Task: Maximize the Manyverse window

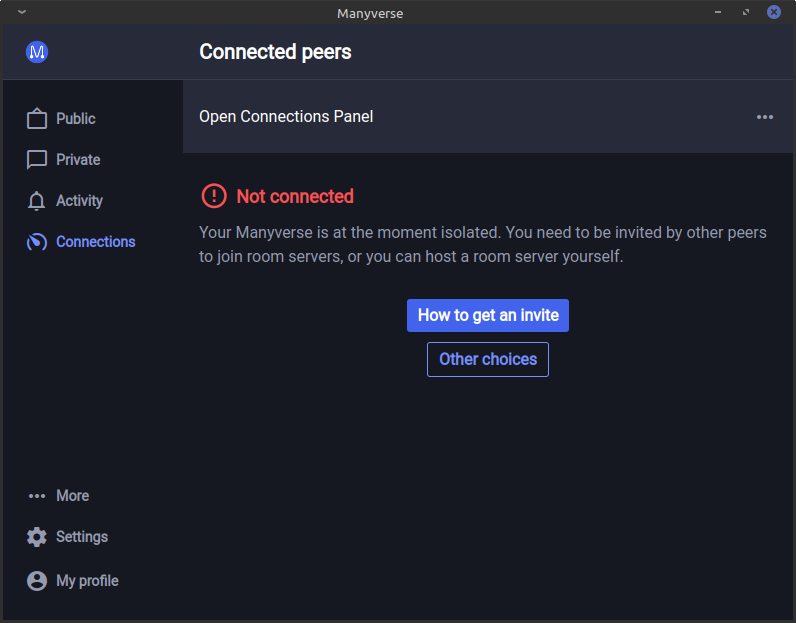Action: (x=745, y=12)
